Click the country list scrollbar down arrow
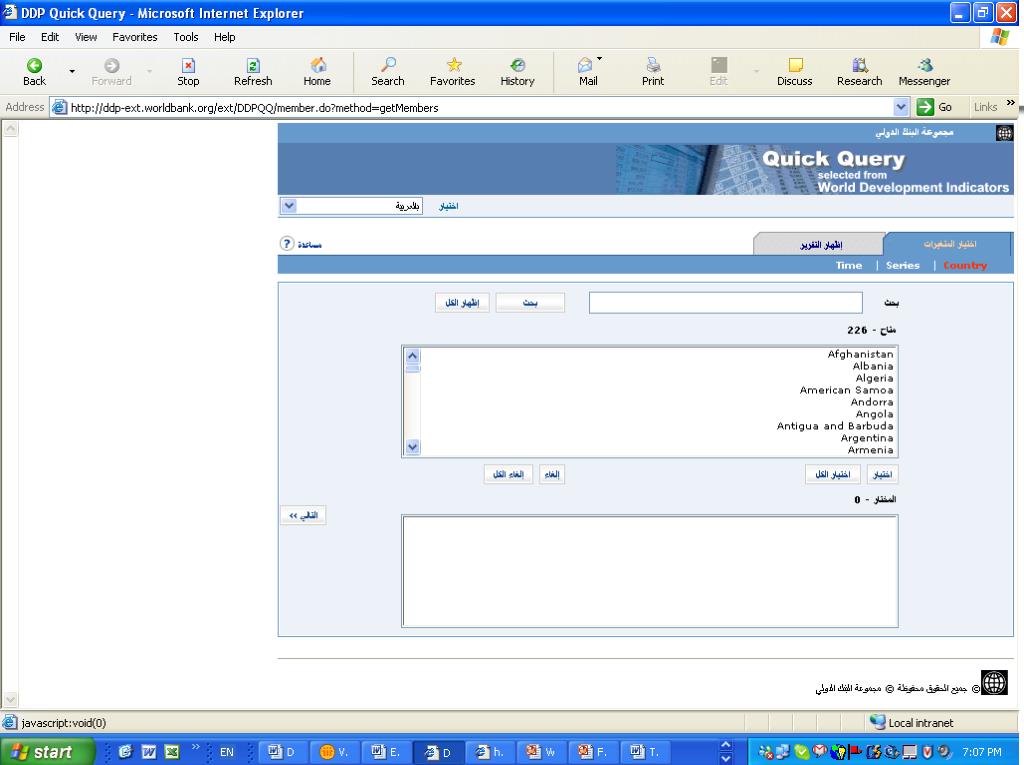Screen dimensions: 1024x765 (x=412, y=447)
